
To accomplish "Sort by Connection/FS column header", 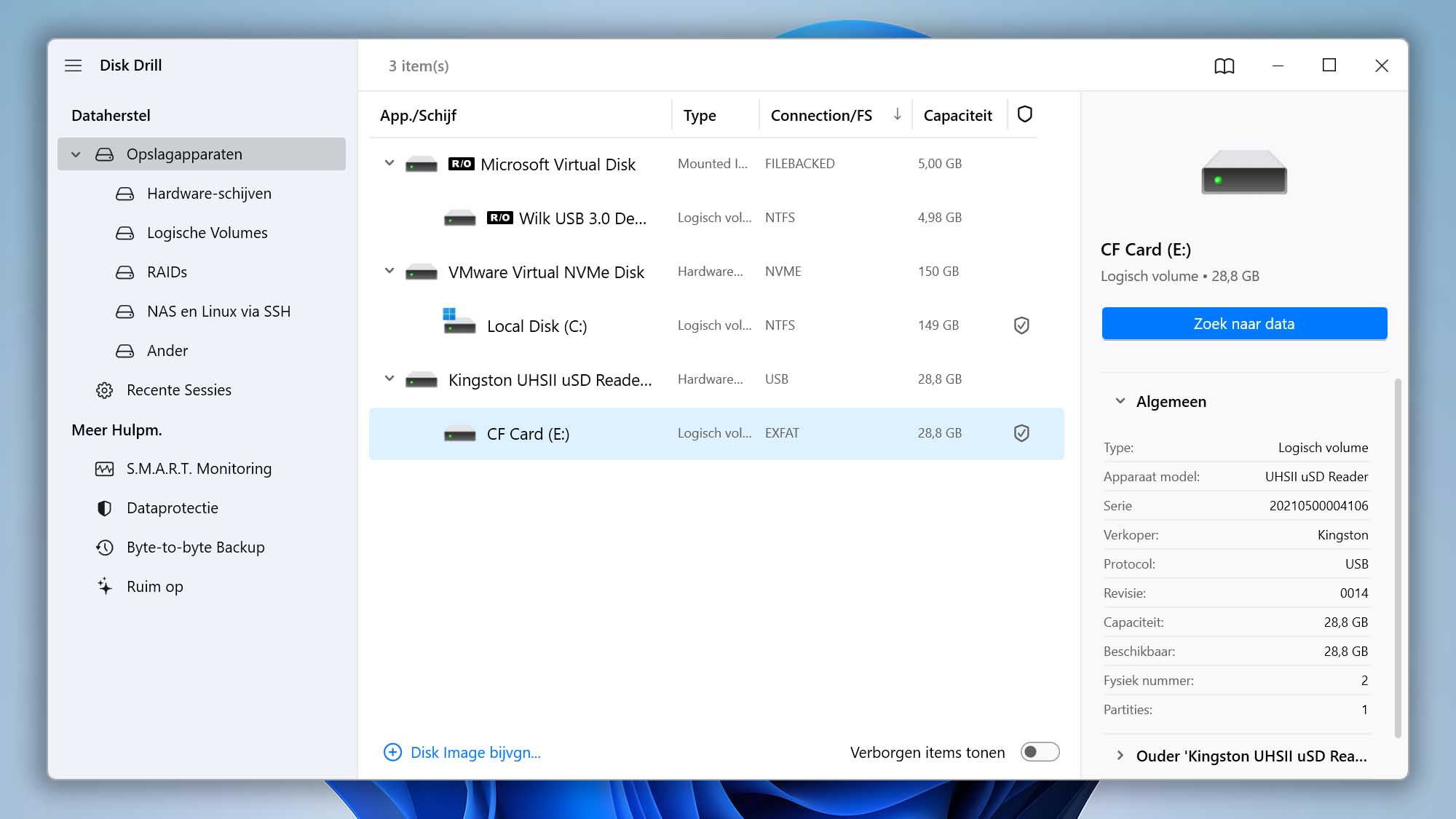I will coord(821,116).
